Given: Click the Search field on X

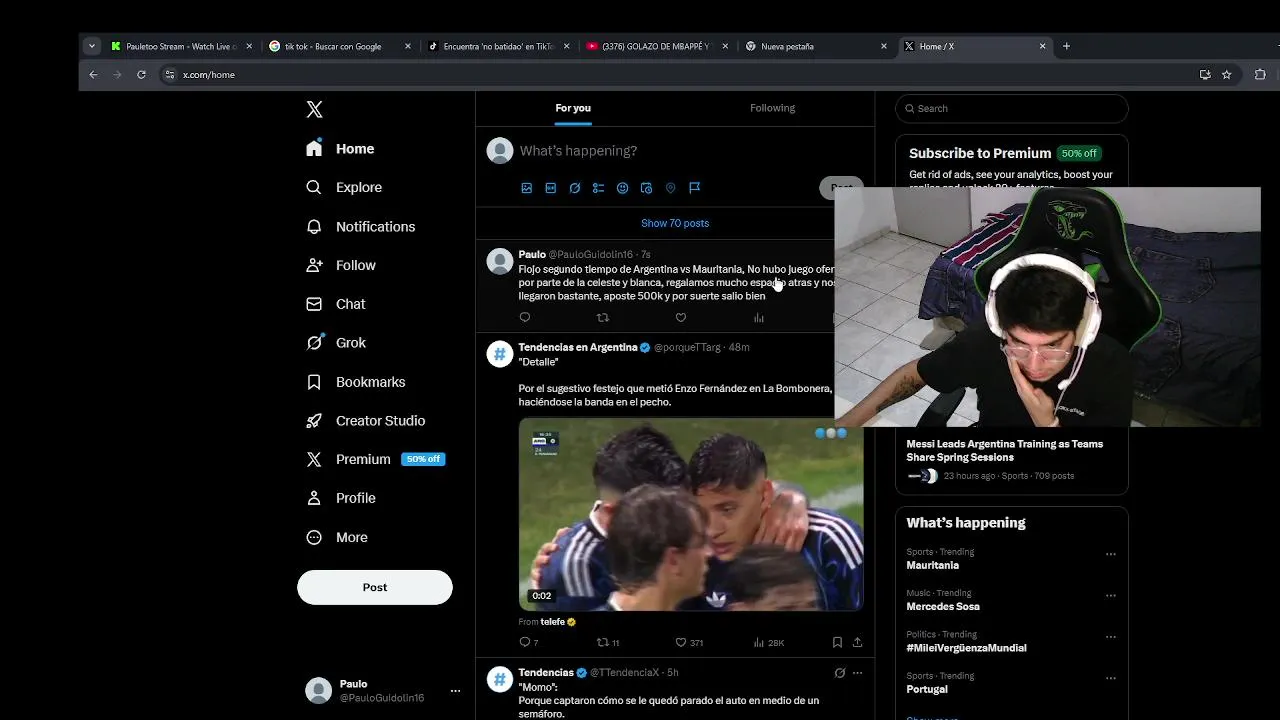Looking at the screenshot, I should coord(1012,108).
